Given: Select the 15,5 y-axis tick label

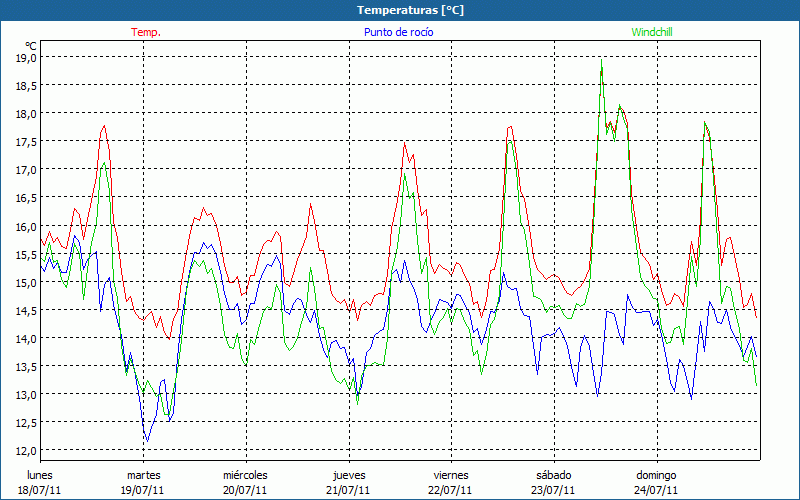Looking at the screenshot, I should pyautogui.click(x=25, y=255).
